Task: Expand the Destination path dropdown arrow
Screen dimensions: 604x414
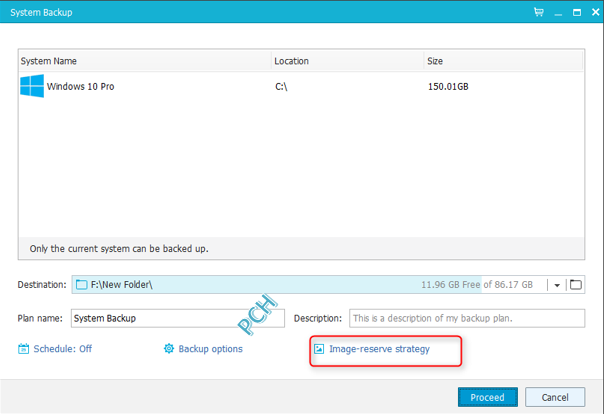Action: click(557, 285)
